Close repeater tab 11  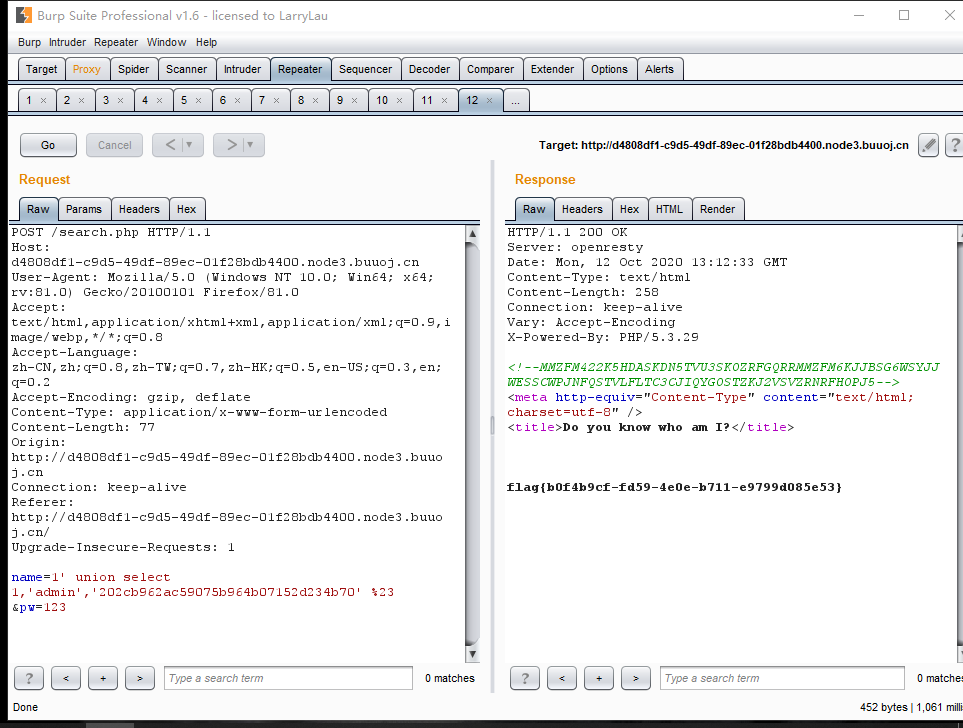tap(444, 100)
